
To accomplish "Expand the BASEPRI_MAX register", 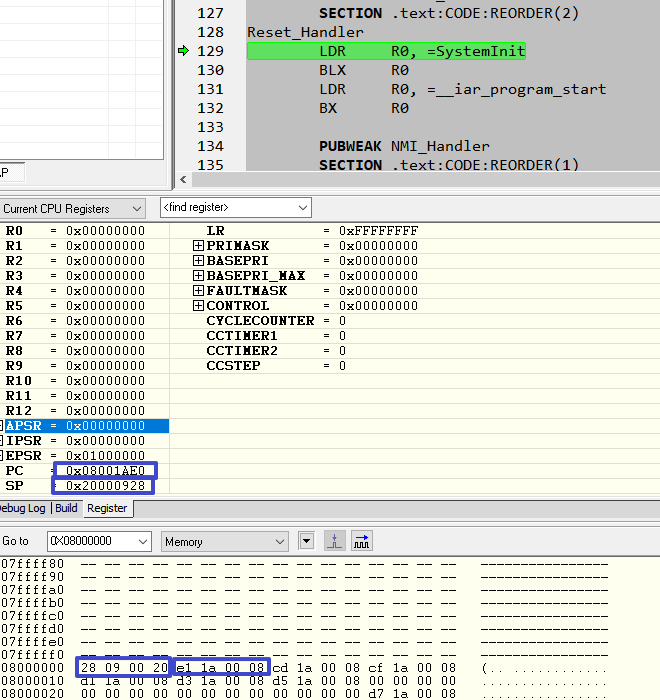I will pos(198,275).
